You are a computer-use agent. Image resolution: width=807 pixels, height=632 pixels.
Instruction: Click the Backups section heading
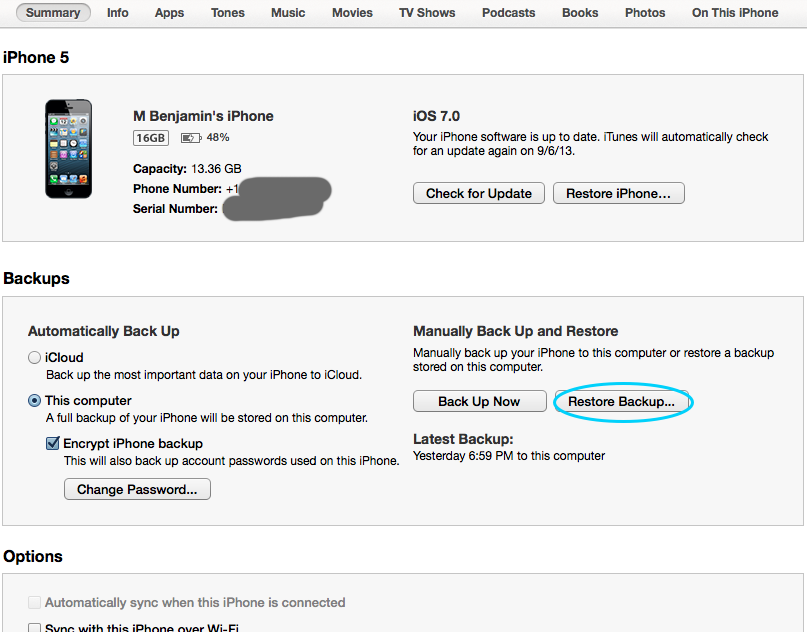36,278
